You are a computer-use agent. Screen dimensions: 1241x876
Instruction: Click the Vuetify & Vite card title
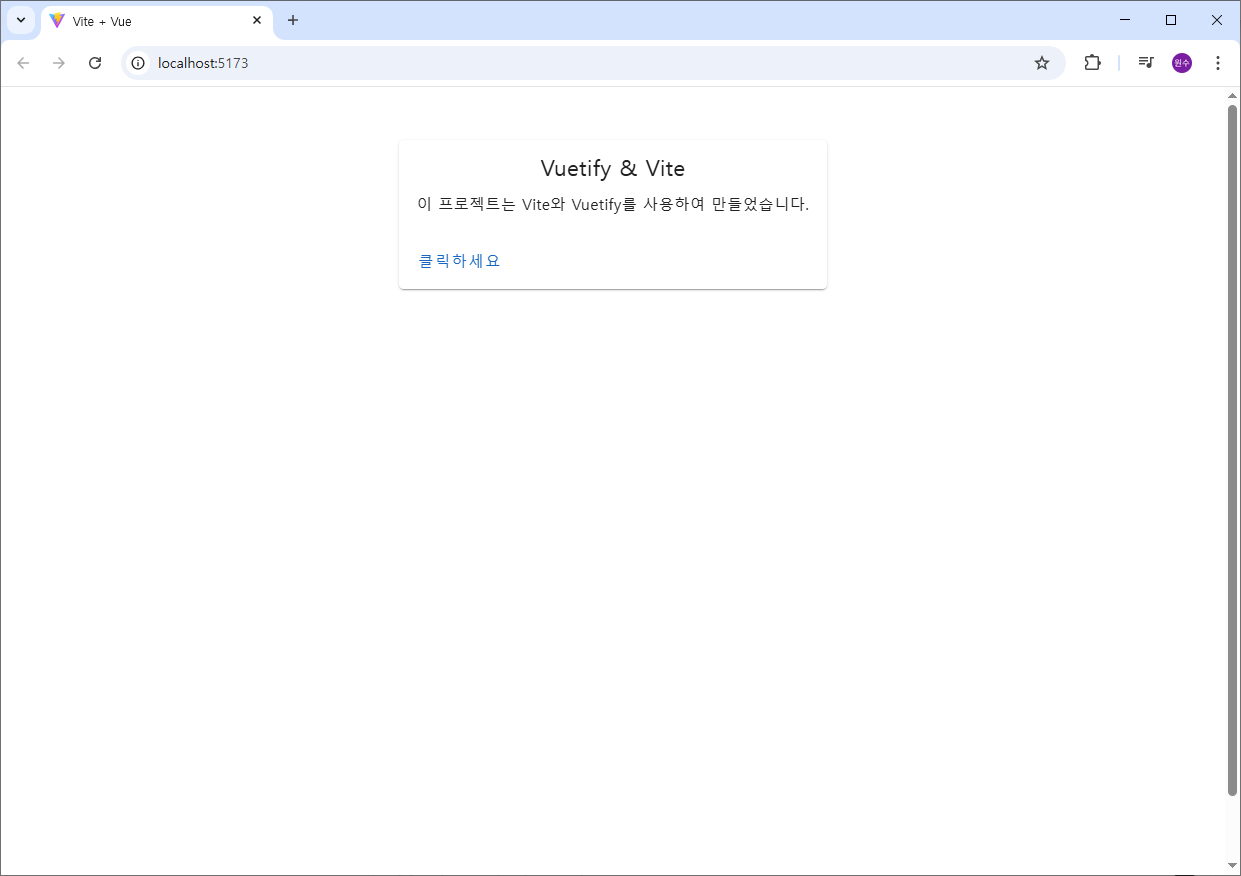pos(613,168)
